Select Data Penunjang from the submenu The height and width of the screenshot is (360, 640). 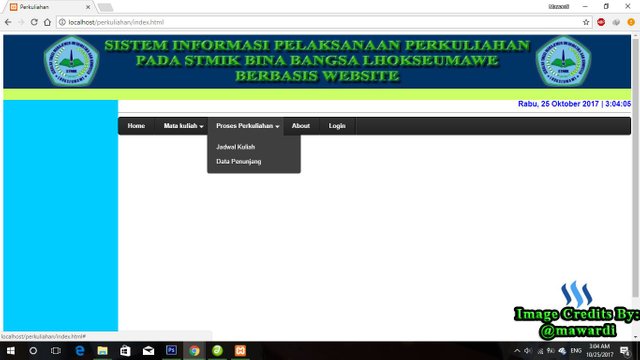pyautogui.click(x=239, y=161)
